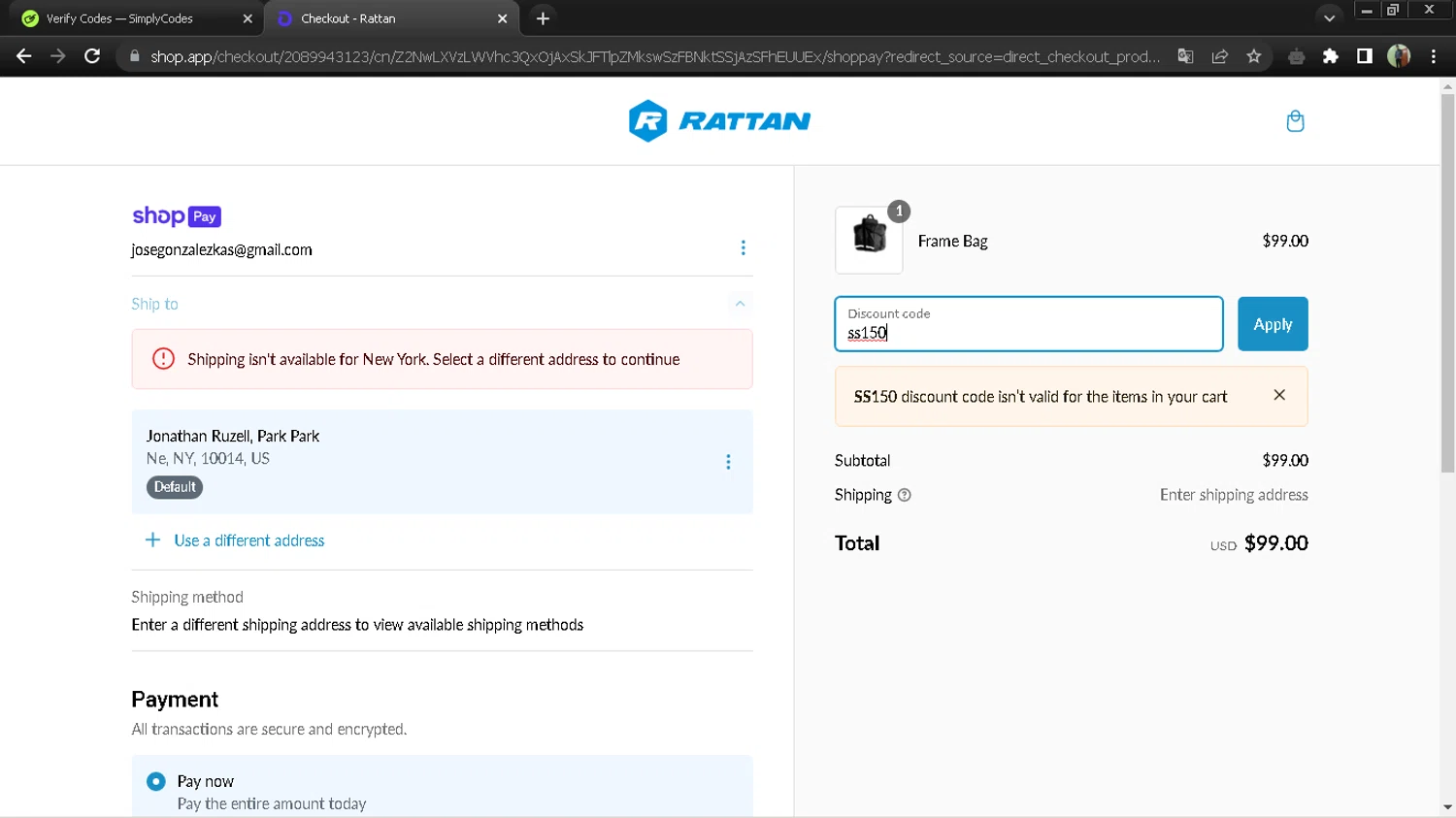Switch to Verify Codes — SimplyCodes tab
Viewport: 1456px width, 818px height.
[x=133, y=18]
